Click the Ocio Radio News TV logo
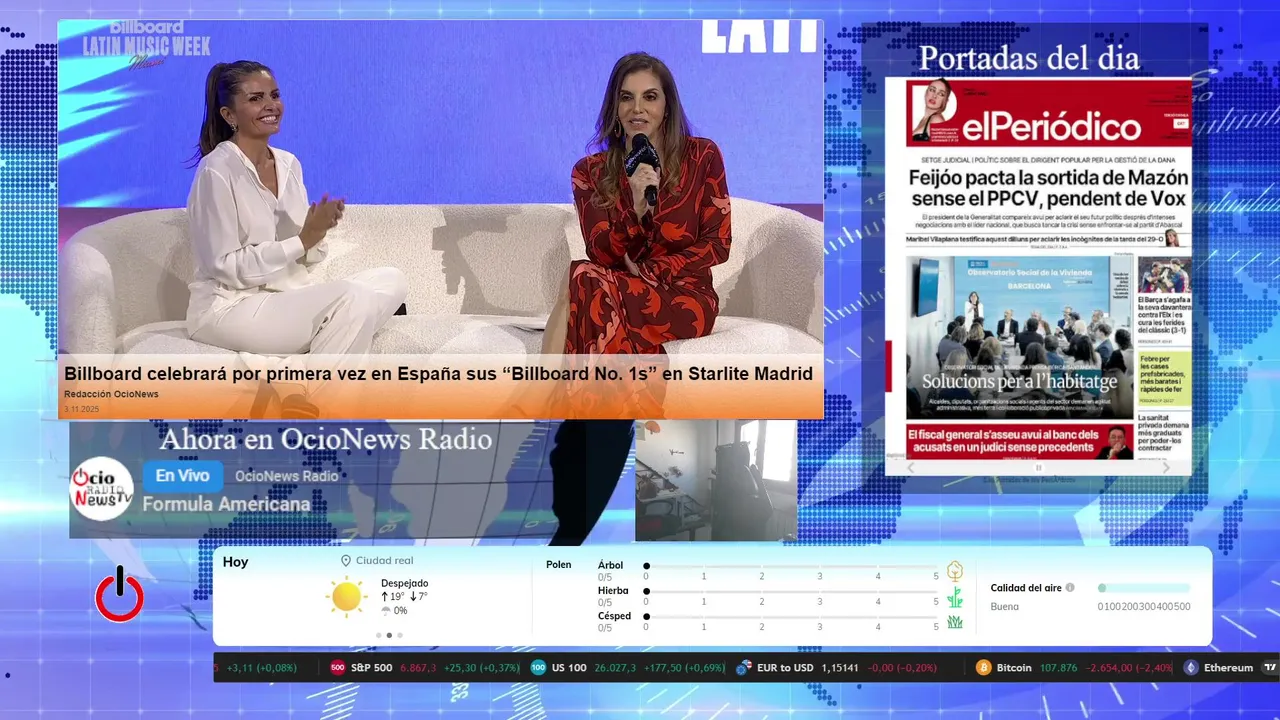The width and height of the screenshot is (1280, 720). [x=102, y=489]
